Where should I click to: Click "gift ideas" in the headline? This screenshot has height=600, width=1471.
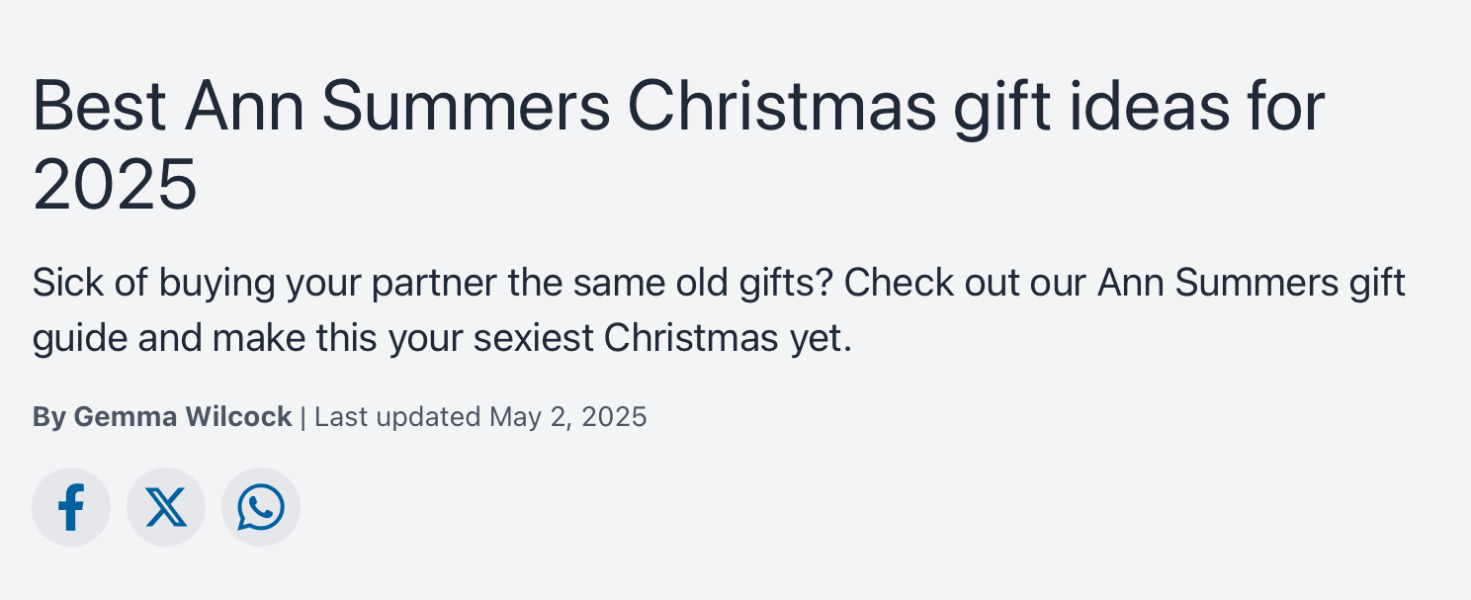point(1090,106)
